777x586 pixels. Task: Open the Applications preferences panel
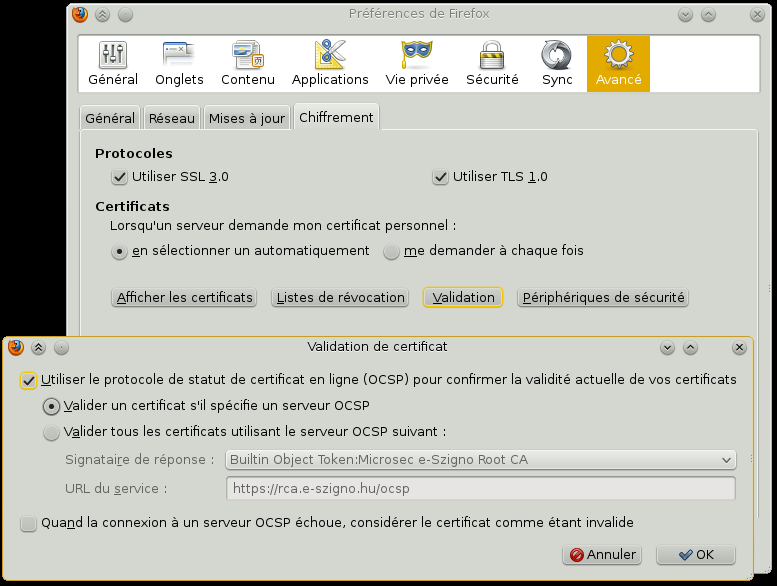point(330,64)
